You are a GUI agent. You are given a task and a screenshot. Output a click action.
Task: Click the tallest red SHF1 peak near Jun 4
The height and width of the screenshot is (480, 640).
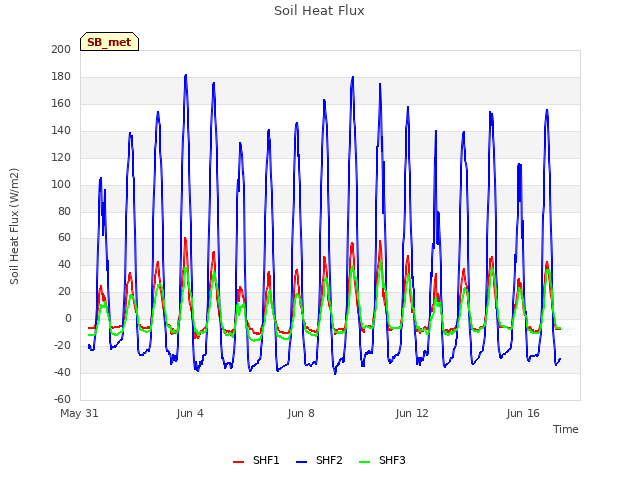[185, 238]
